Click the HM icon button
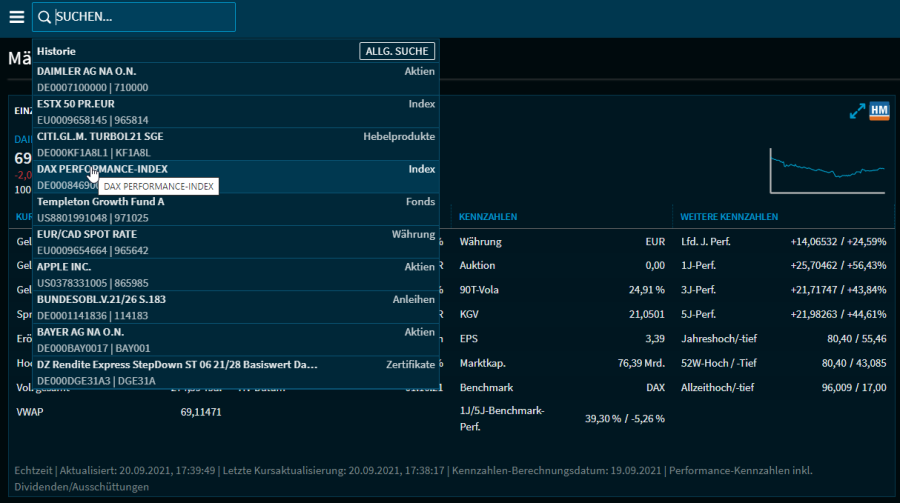The image size is (900, 503). tap(879, 112)
